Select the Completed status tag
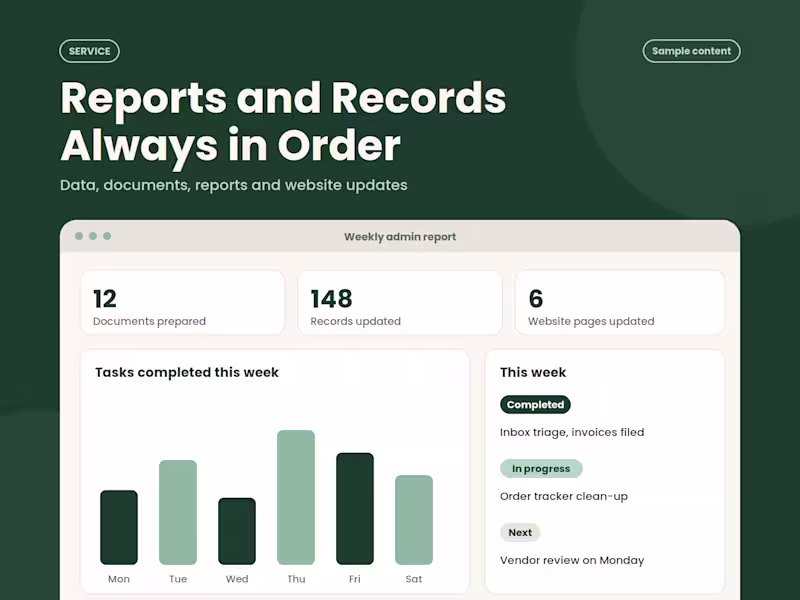 click(x=535, y=405)
